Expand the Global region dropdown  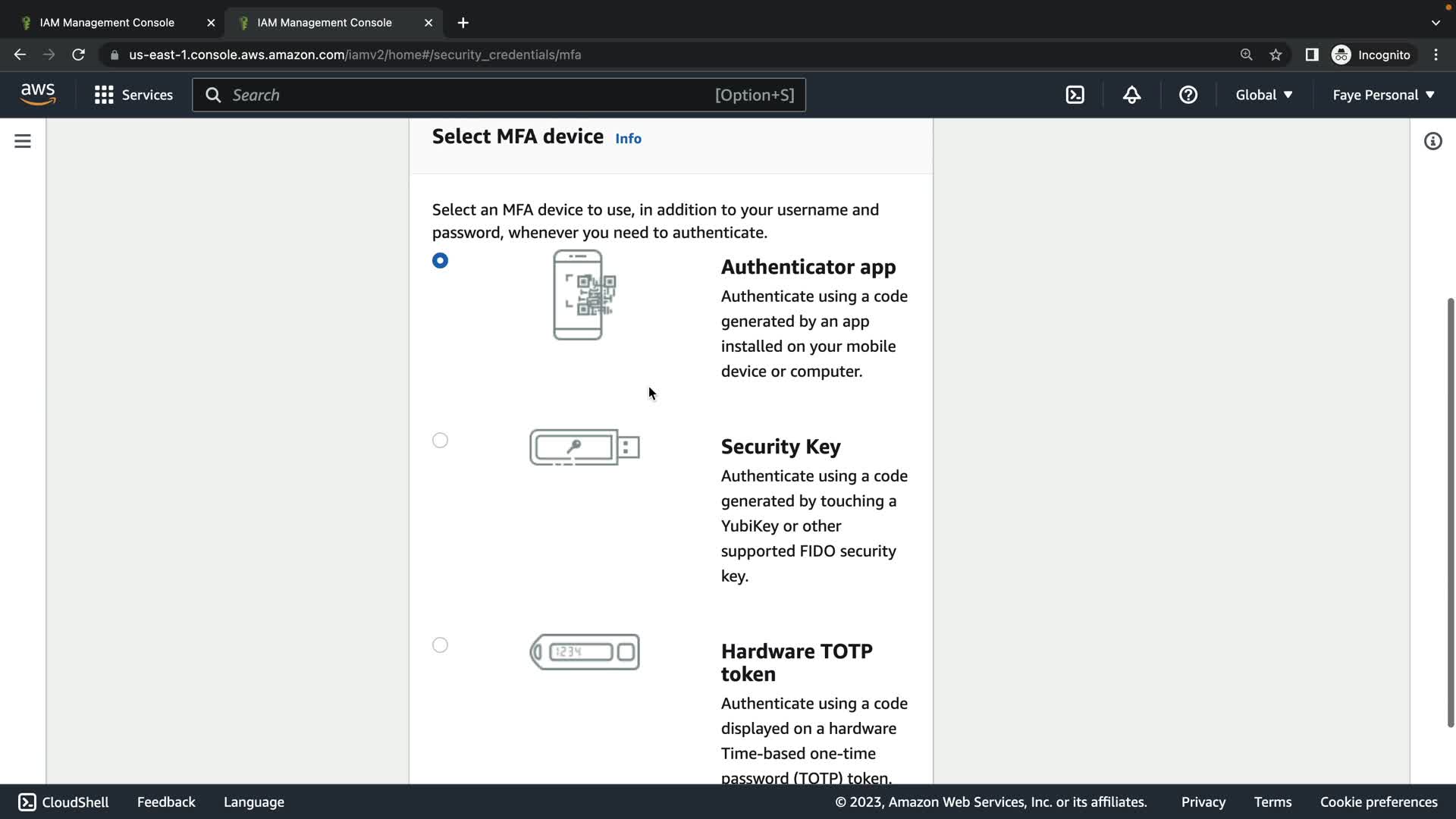[x=1263, y=95]
